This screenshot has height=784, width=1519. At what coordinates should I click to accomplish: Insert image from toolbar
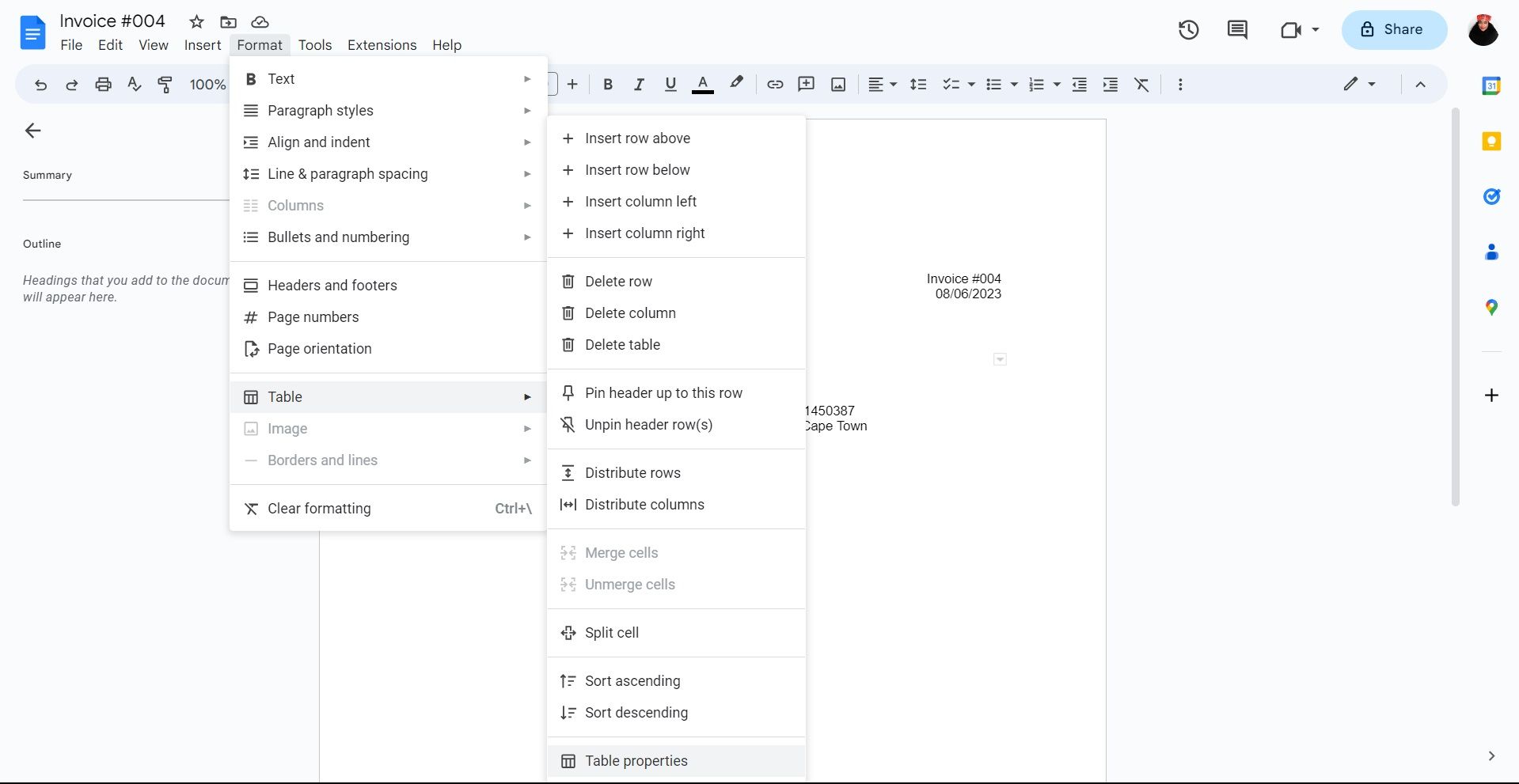coord(838,85)
